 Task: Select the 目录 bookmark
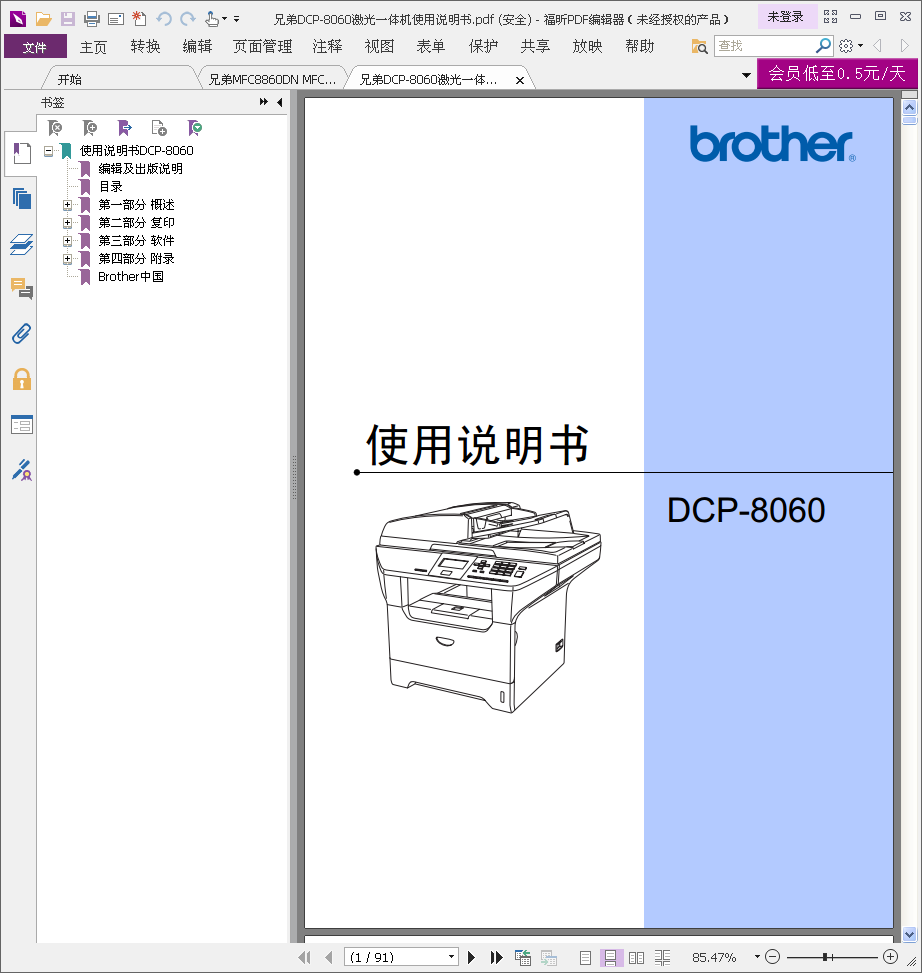(x=110, y=187)
